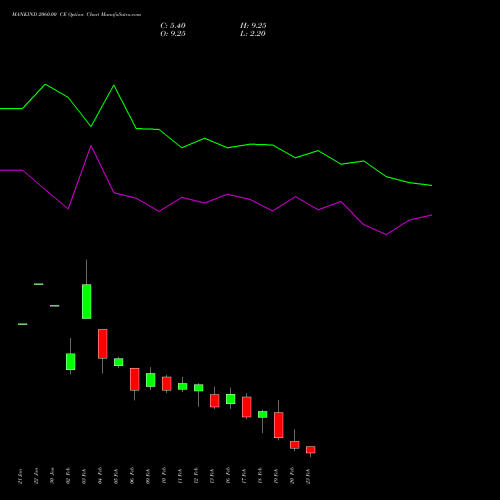Select the 21 Jan date label

tap(20, 476)
